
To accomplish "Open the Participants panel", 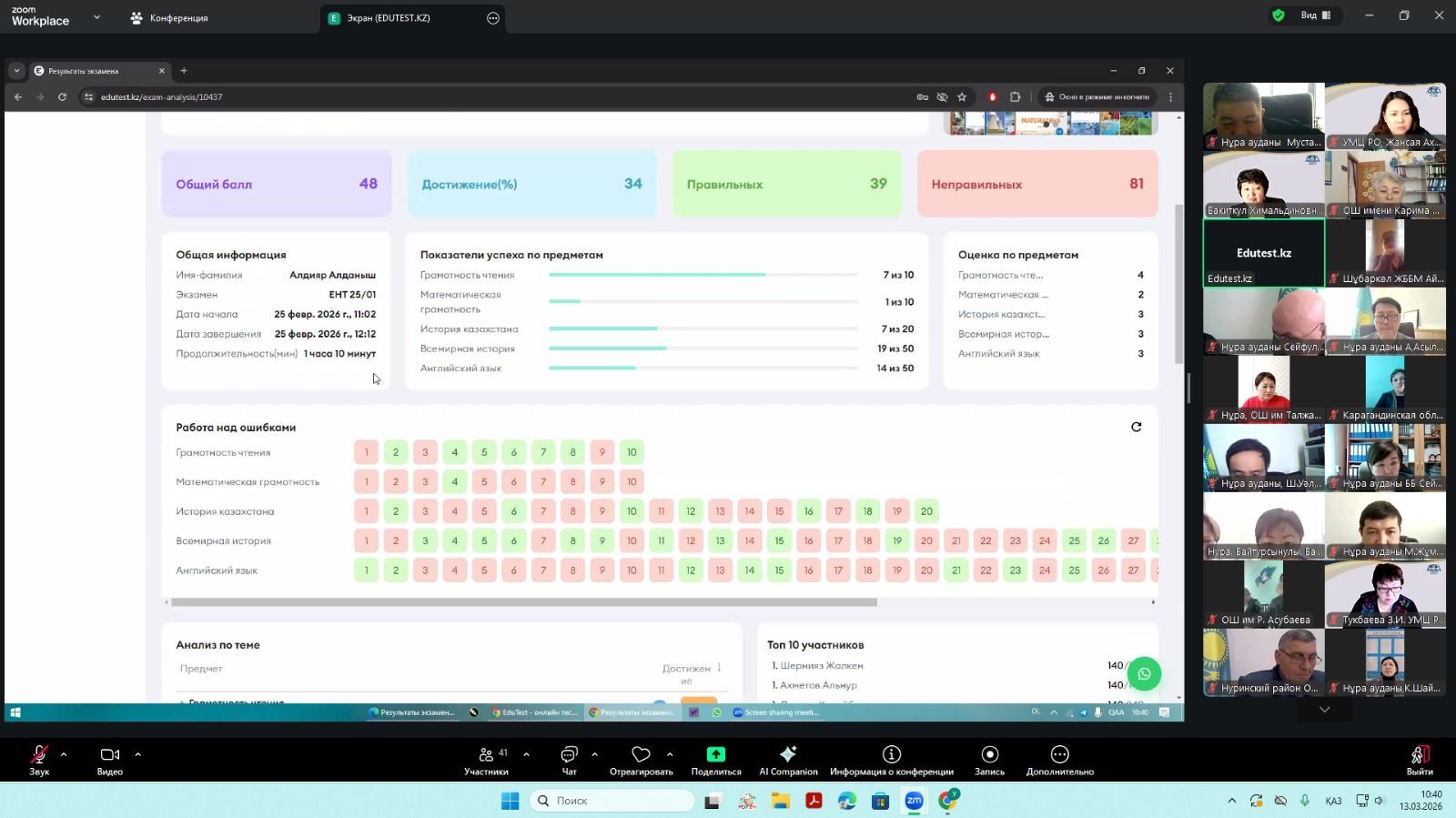I will click(487, 754).
